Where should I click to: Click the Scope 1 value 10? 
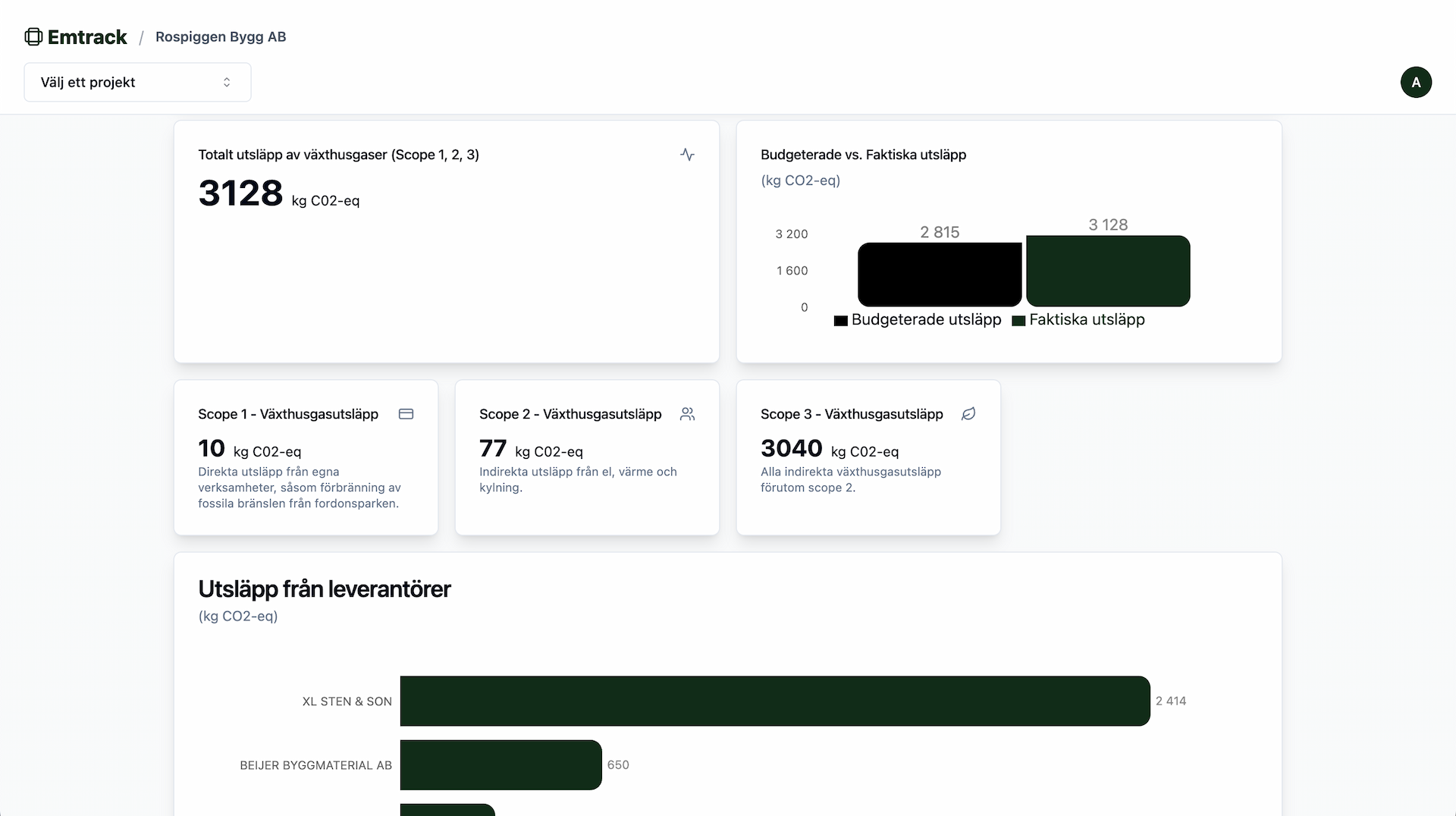212,448
